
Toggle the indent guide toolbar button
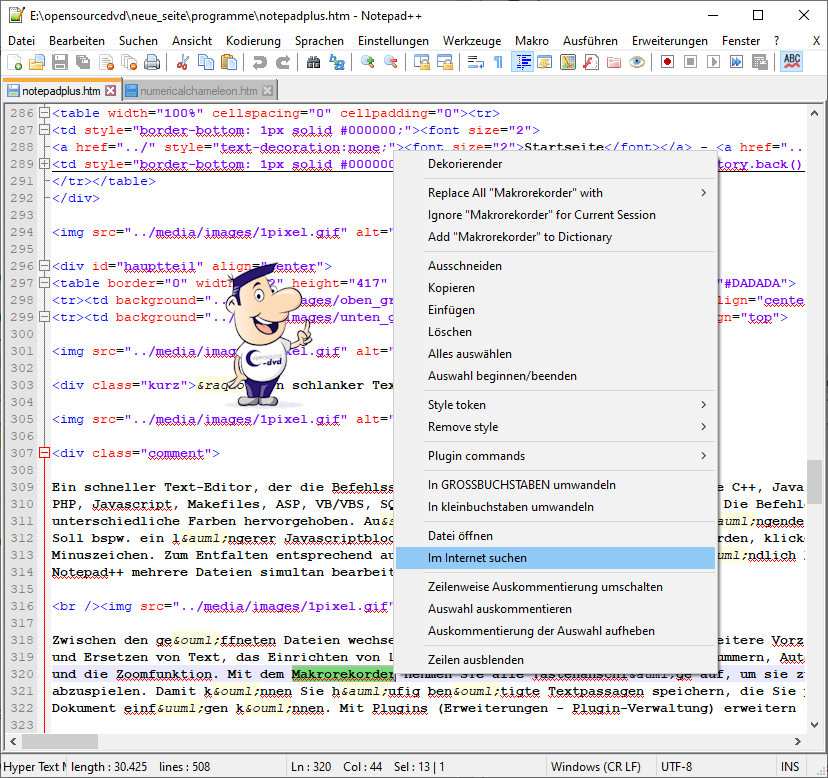coord(522,62)
